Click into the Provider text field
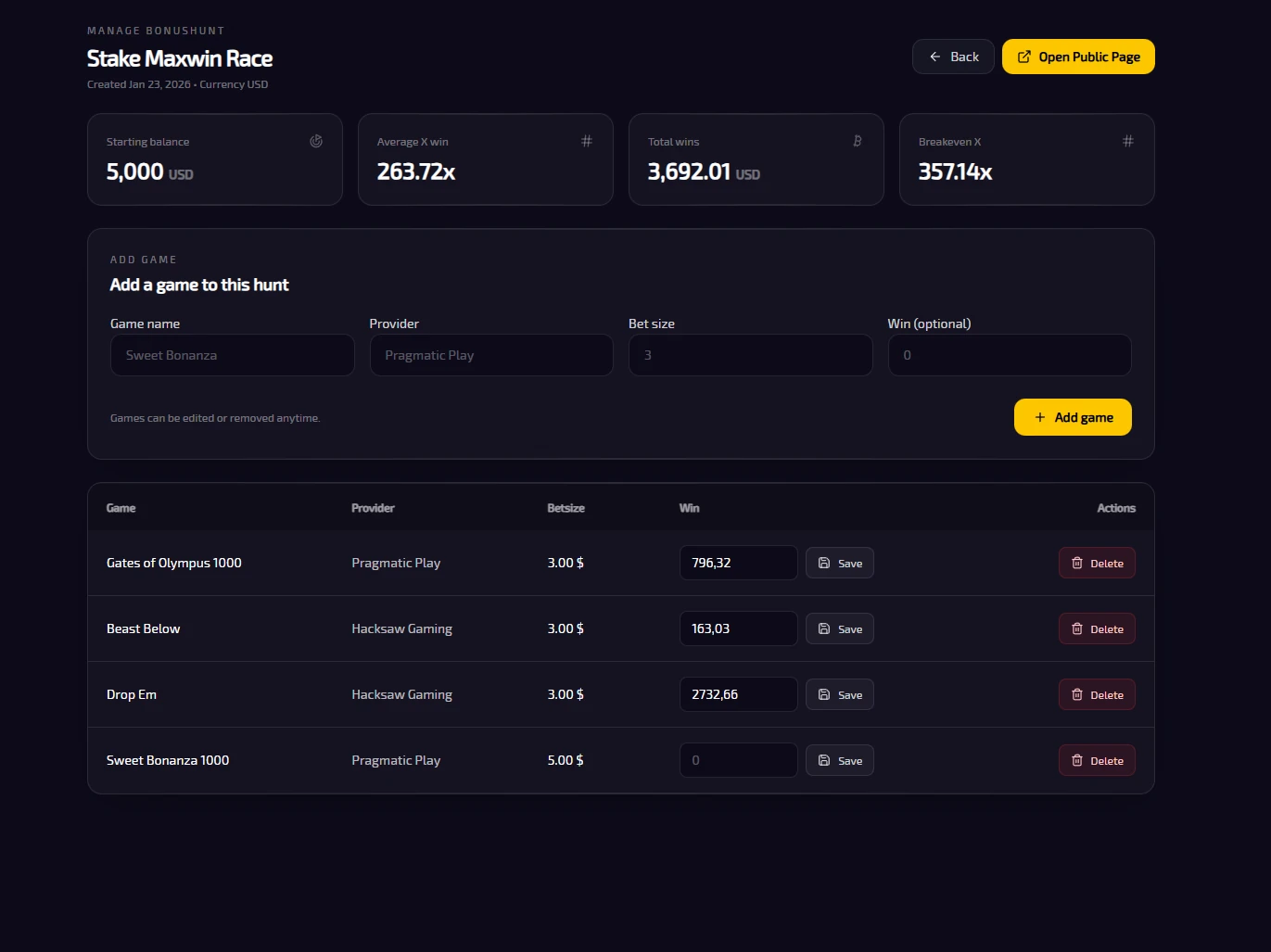Screen dimensions: 1271x952 pyautogui.click(x=491, y=355)
